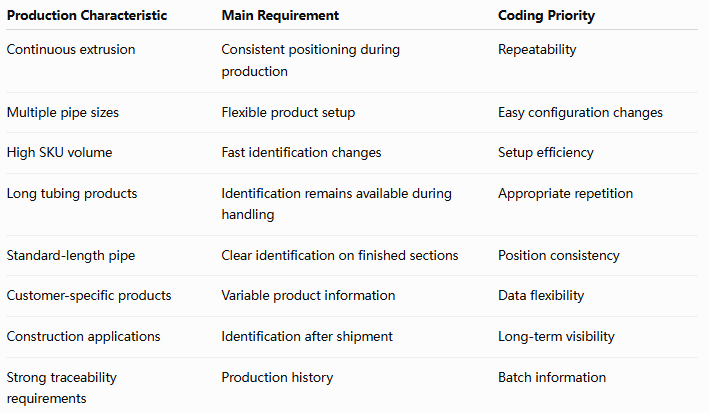The width and height of the screenshot is (709, 413).
Task: Select the Flexible product setup text
Action: click(x=288, y=112)
